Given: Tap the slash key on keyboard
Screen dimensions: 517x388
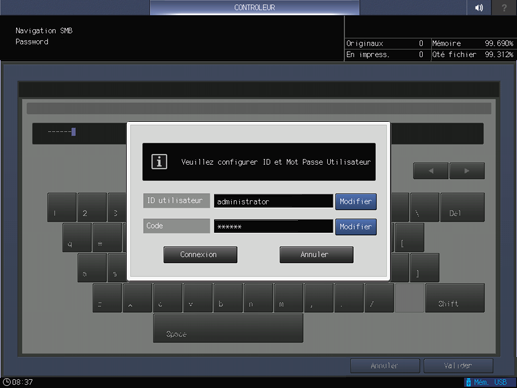Looking at the screenshot, I should [379, 298].
